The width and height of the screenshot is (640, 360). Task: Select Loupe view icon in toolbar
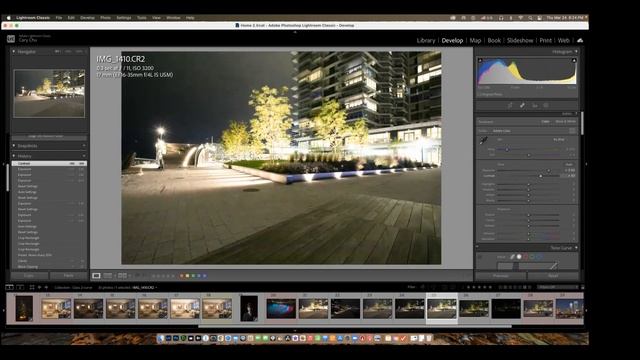(x=96, y=276)
